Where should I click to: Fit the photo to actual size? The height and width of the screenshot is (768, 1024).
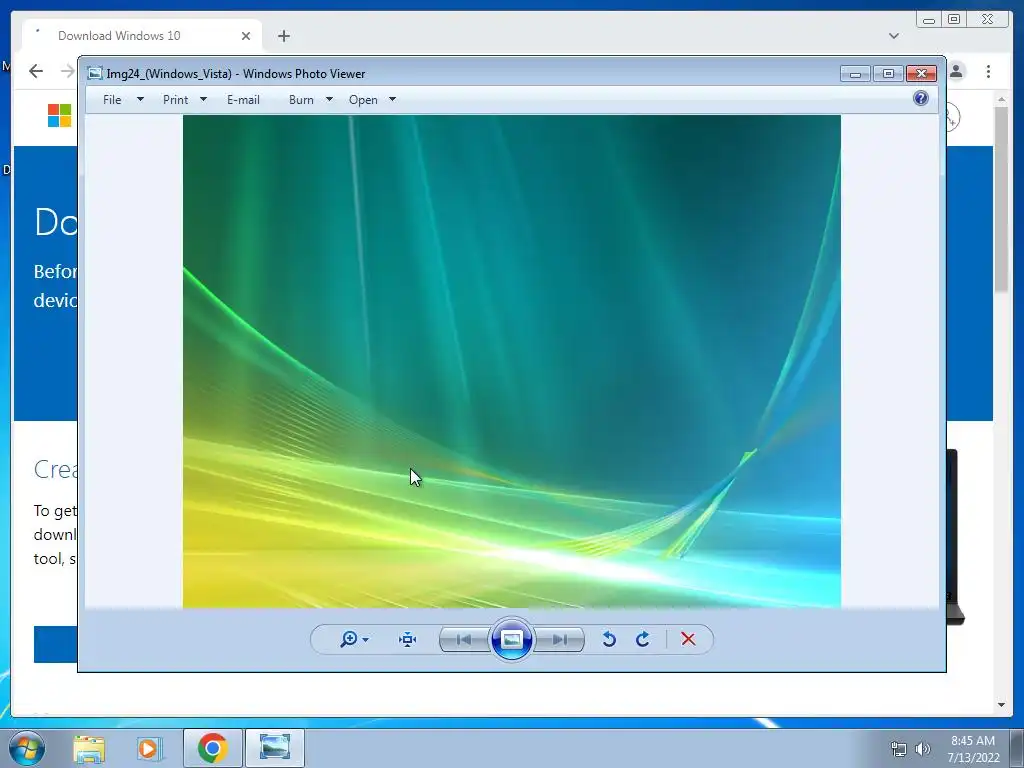point(408,639)
